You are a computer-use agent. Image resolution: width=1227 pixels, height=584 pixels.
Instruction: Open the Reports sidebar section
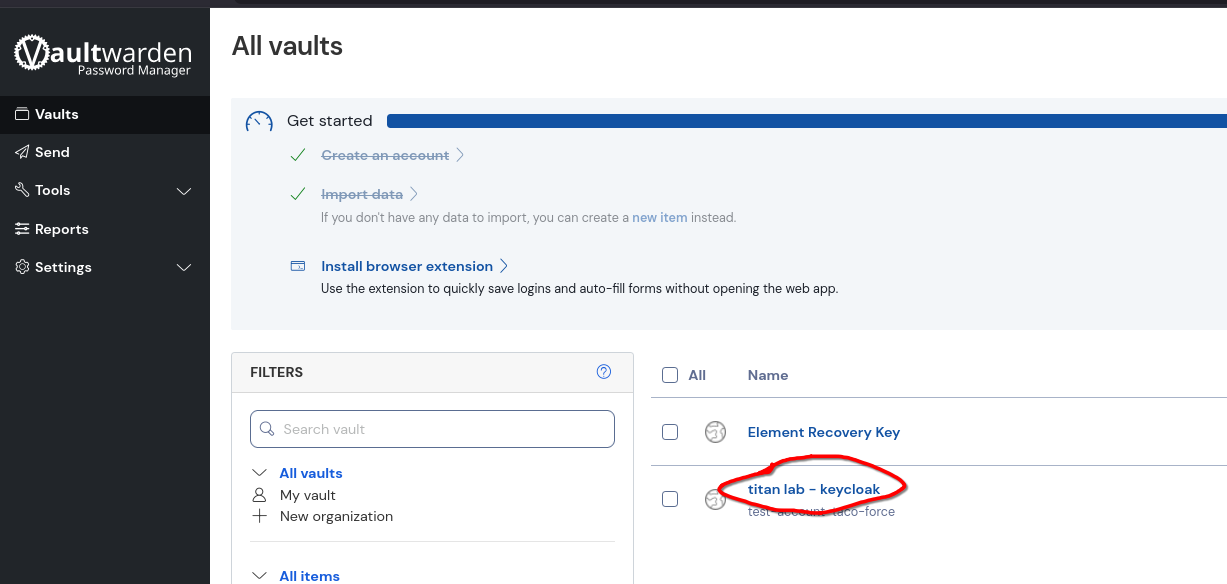(x=61, y=229)
